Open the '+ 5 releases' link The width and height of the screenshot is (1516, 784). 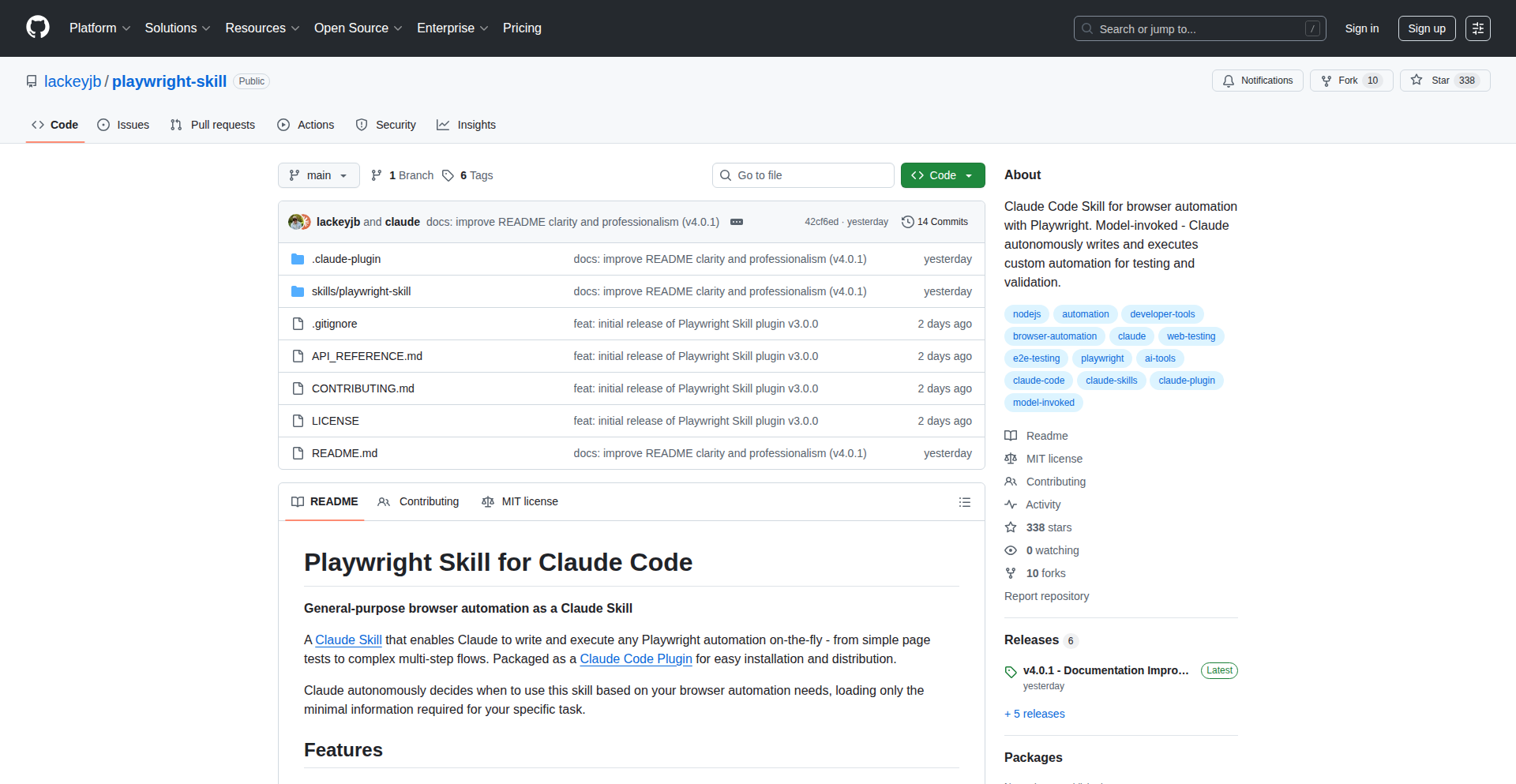click(x=1034, y=714)
